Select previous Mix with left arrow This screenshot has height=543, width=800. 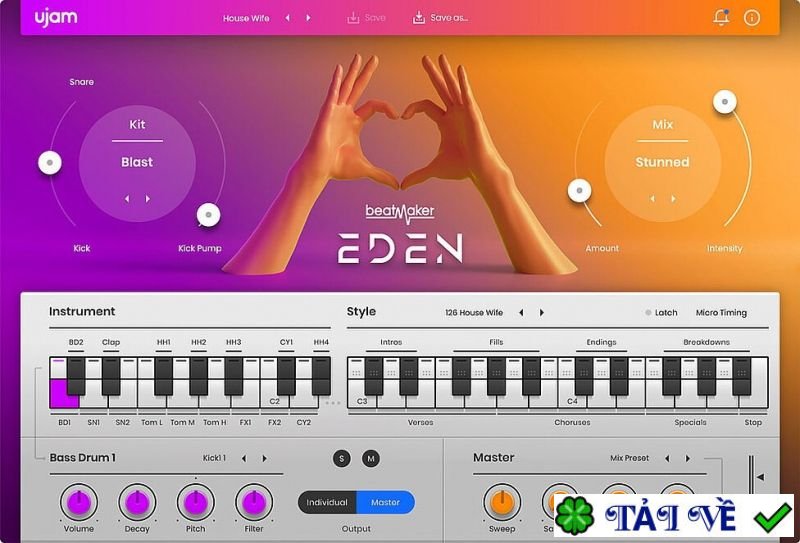(653, 199)
